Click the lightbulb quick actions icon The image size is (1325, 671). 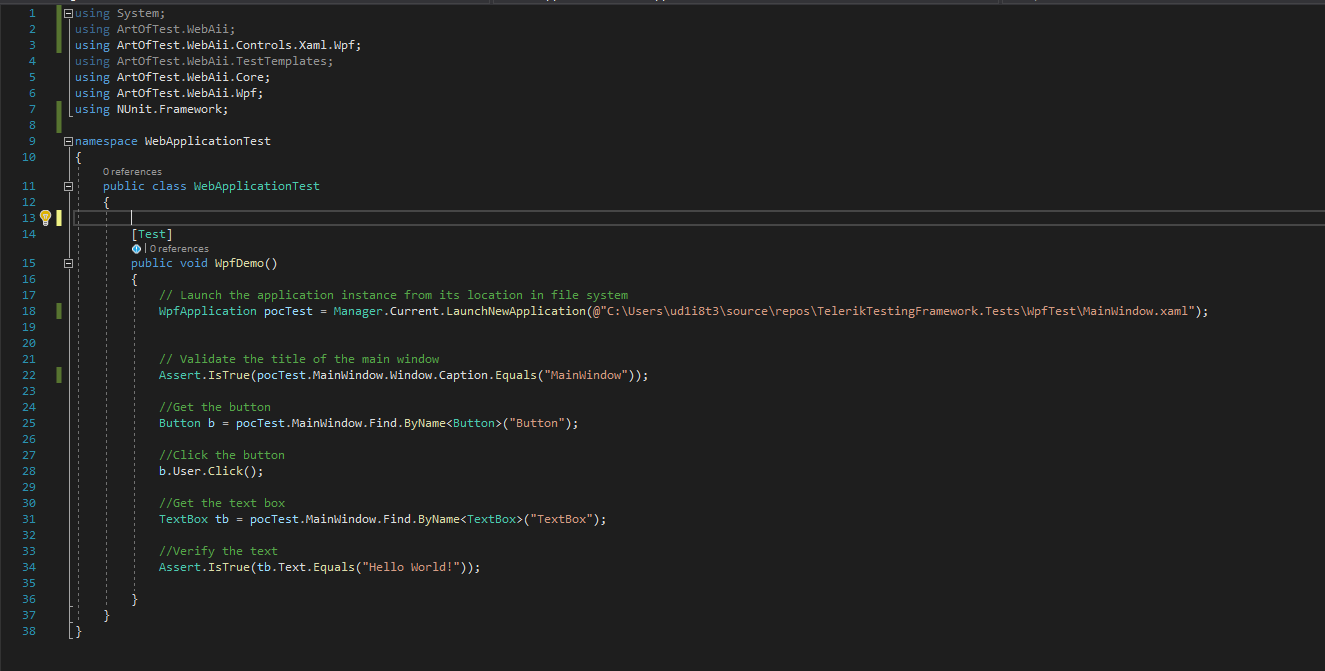coord(45,218)
